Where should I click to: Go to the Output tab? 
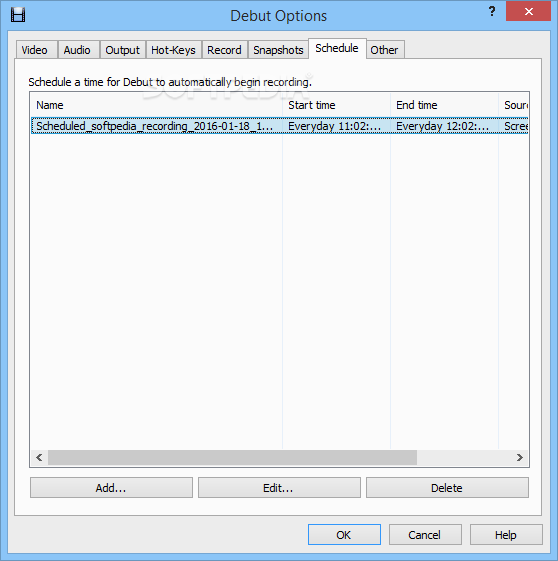pyautogui.click(x=123, y=50)
